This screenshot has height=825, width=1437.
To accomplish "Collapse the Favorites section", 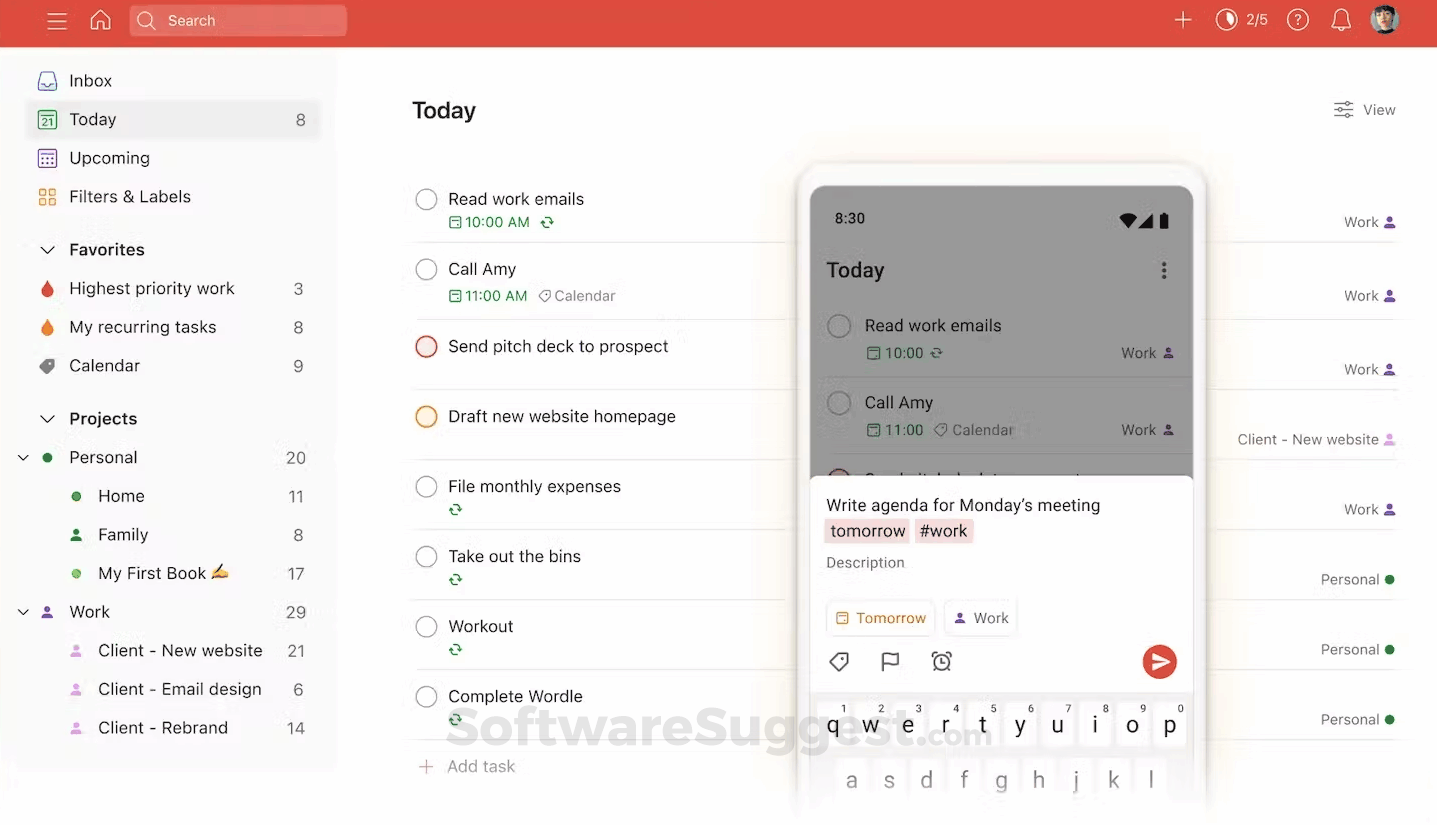I will coord(46,249).
